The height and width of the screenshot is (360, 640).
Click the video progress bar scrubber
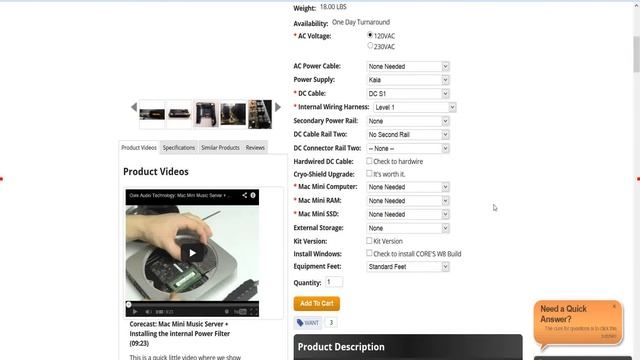click(129, 304)
